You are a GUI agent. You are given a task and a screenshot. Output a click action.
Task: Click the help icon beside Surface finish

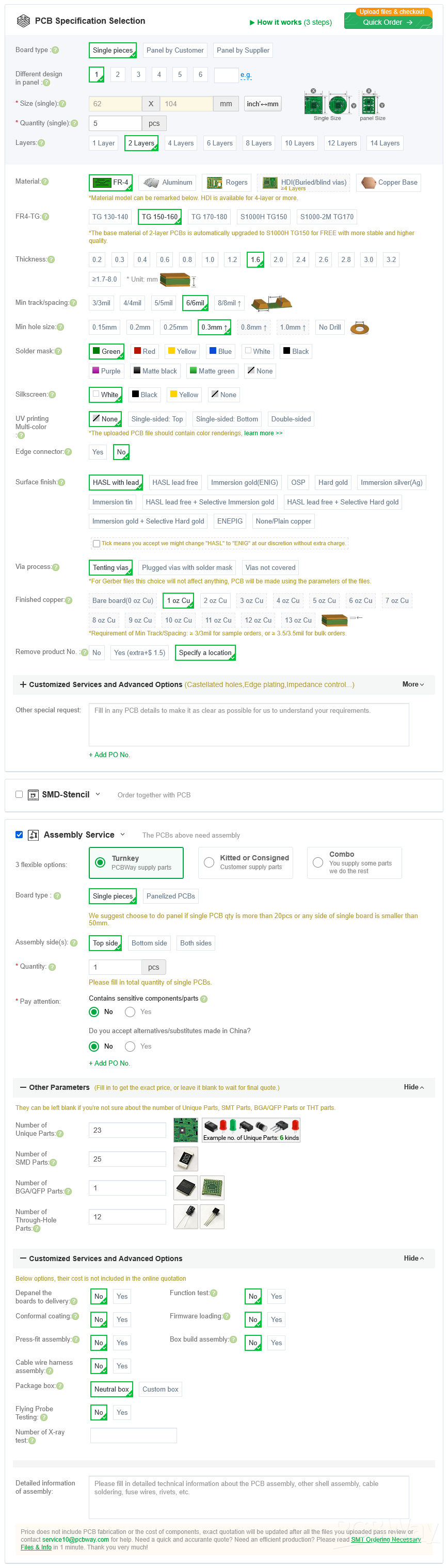pyautogui.click(x=61, y=482)
